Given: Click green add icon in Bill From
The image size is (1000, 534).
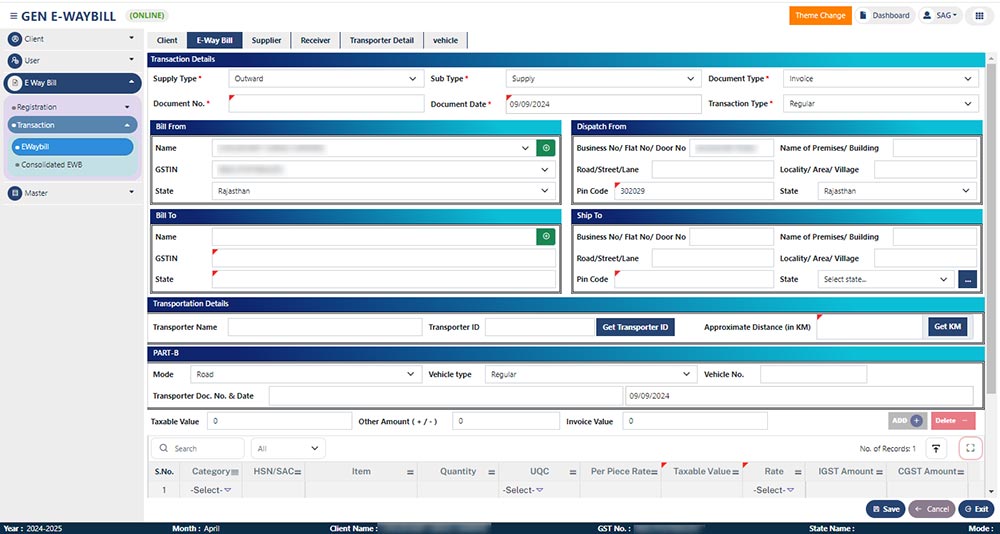Looking at the screenshot, I should pos(546,148).
